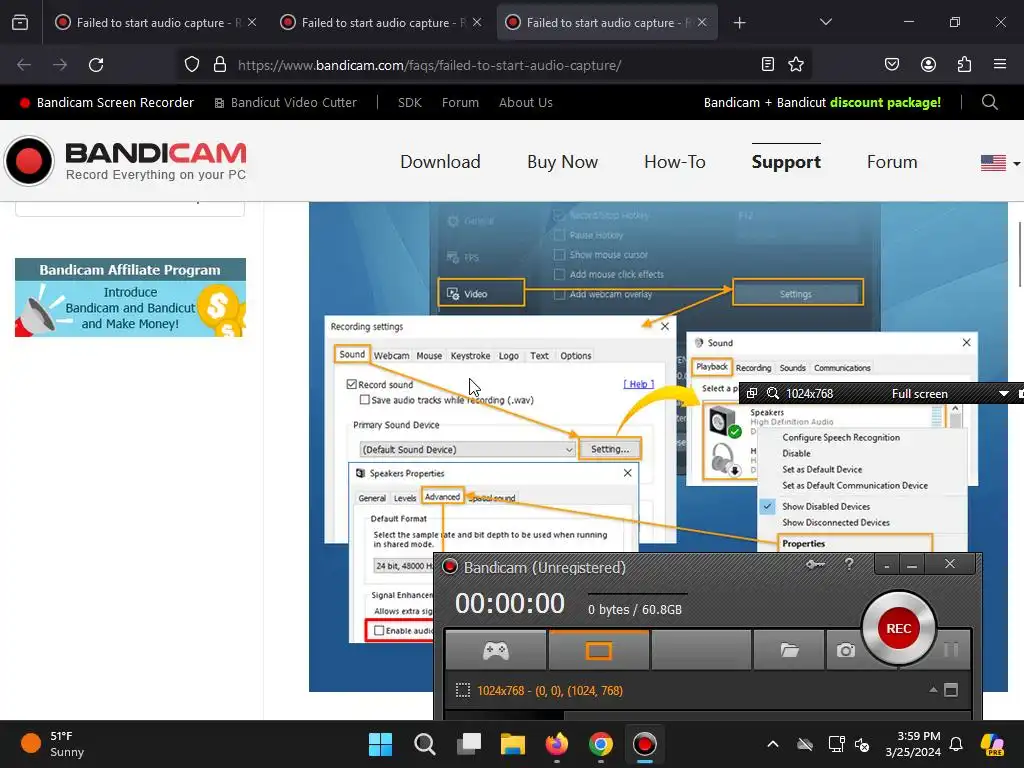Open the How-To menu
Image resolution: width=1024 pixels, height=768 pixels.
[675, 161]
